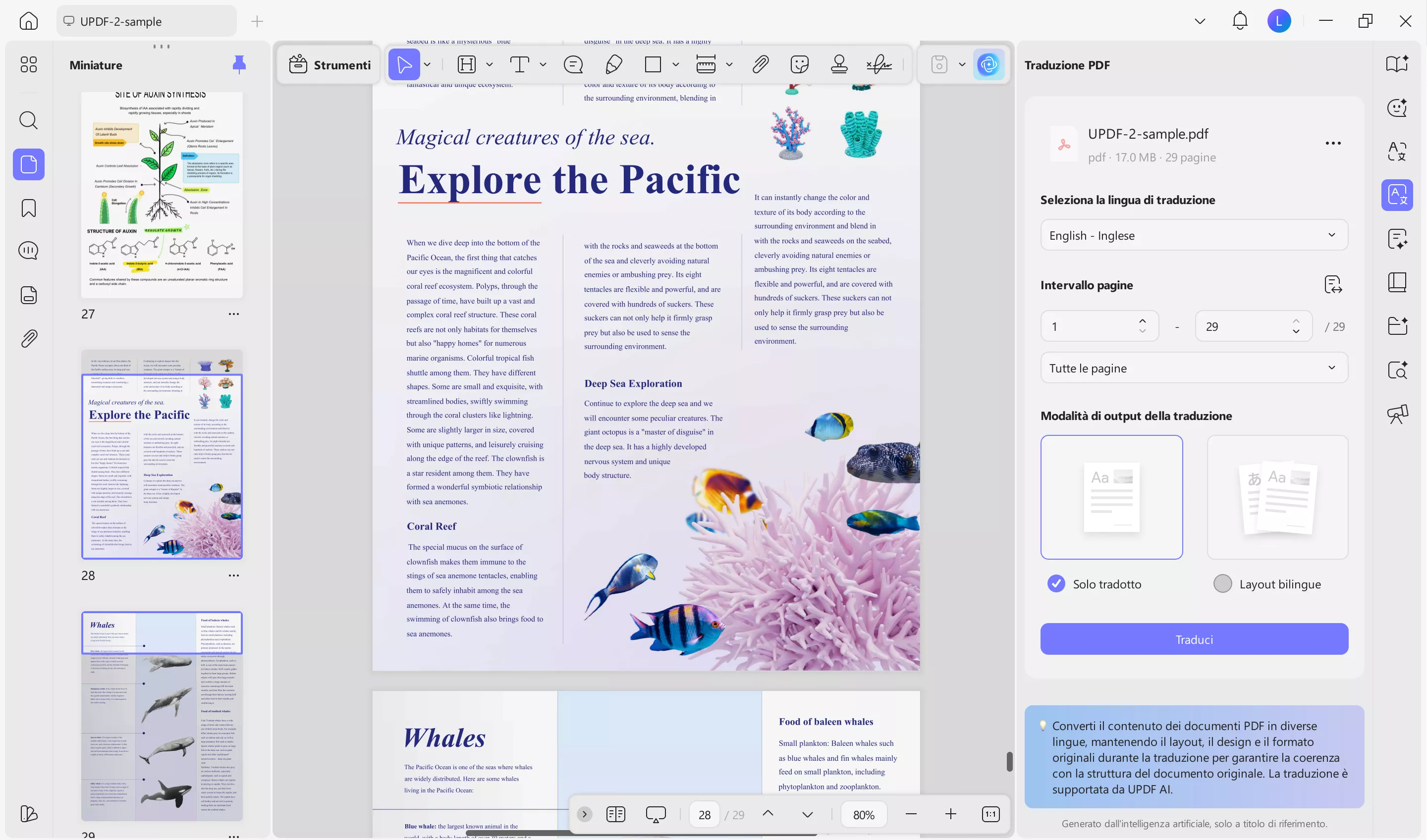Select Layout bilingue output option
Screen dimensions: 1427x840
(x=1222, y=583)
